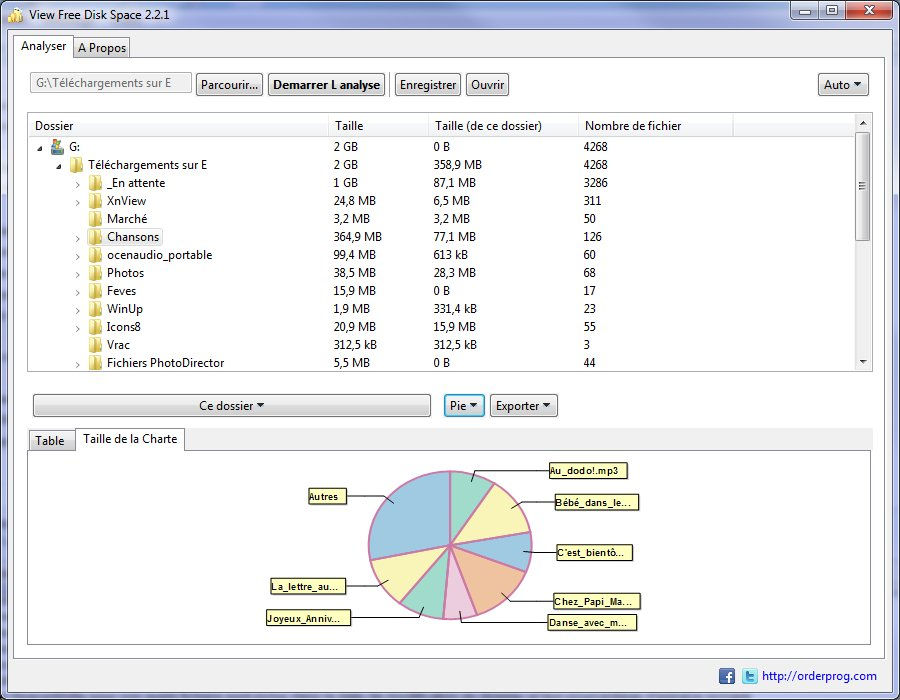Click the Vrac folder icon
The image size is (900, 700).
tap(95, 345)
